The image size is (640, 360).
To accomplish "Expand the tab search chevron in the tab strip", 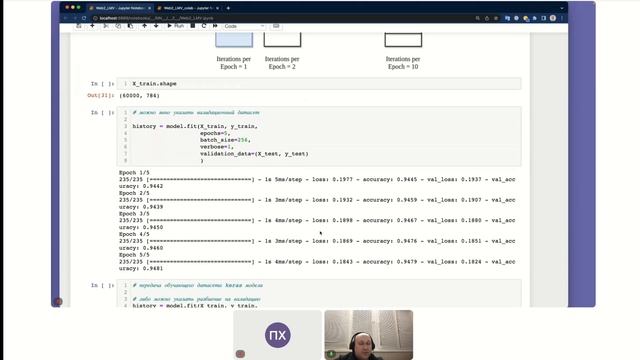I will pyautogui.click(x=562, y=8).
